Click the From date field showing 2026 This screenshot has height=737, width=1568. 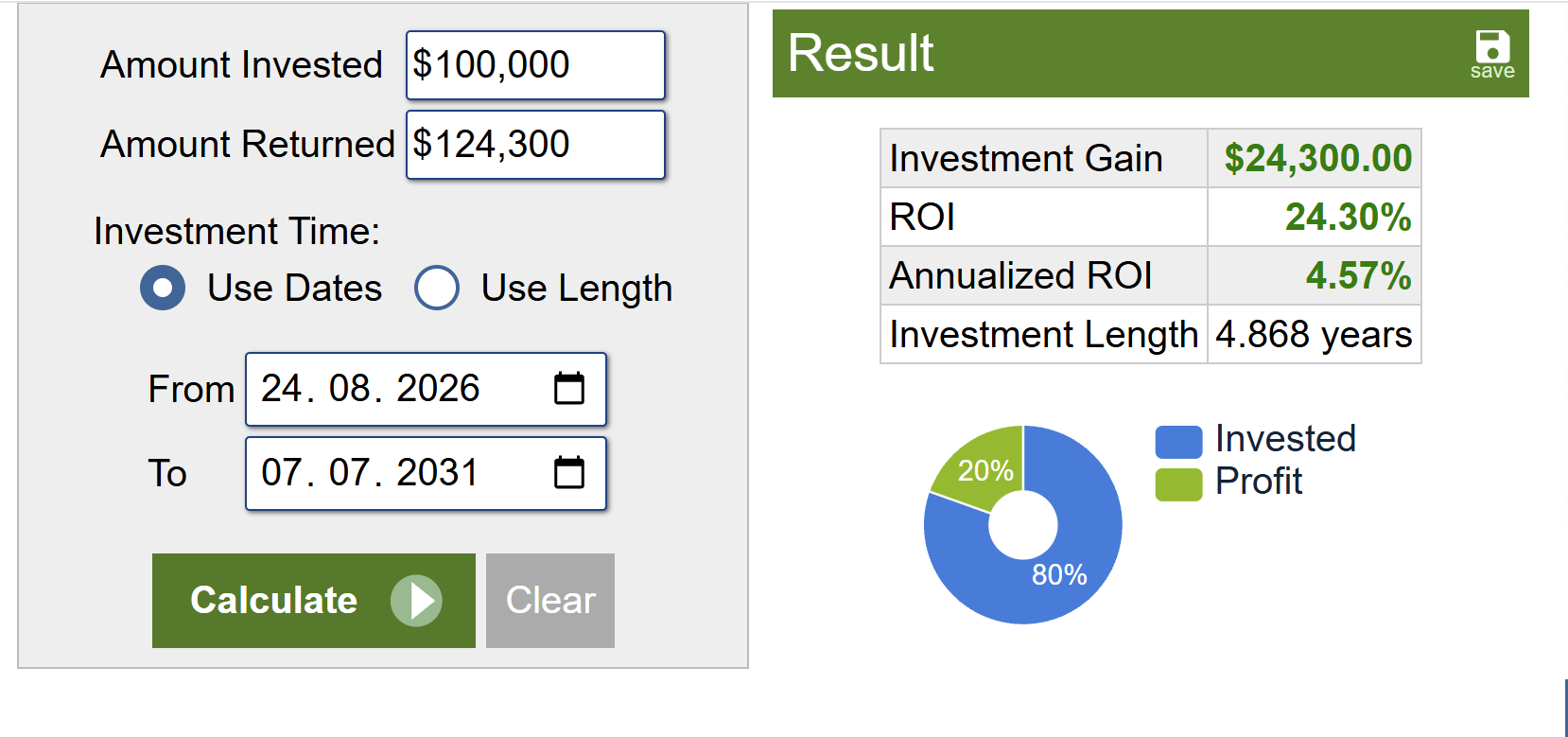(426, 389)
